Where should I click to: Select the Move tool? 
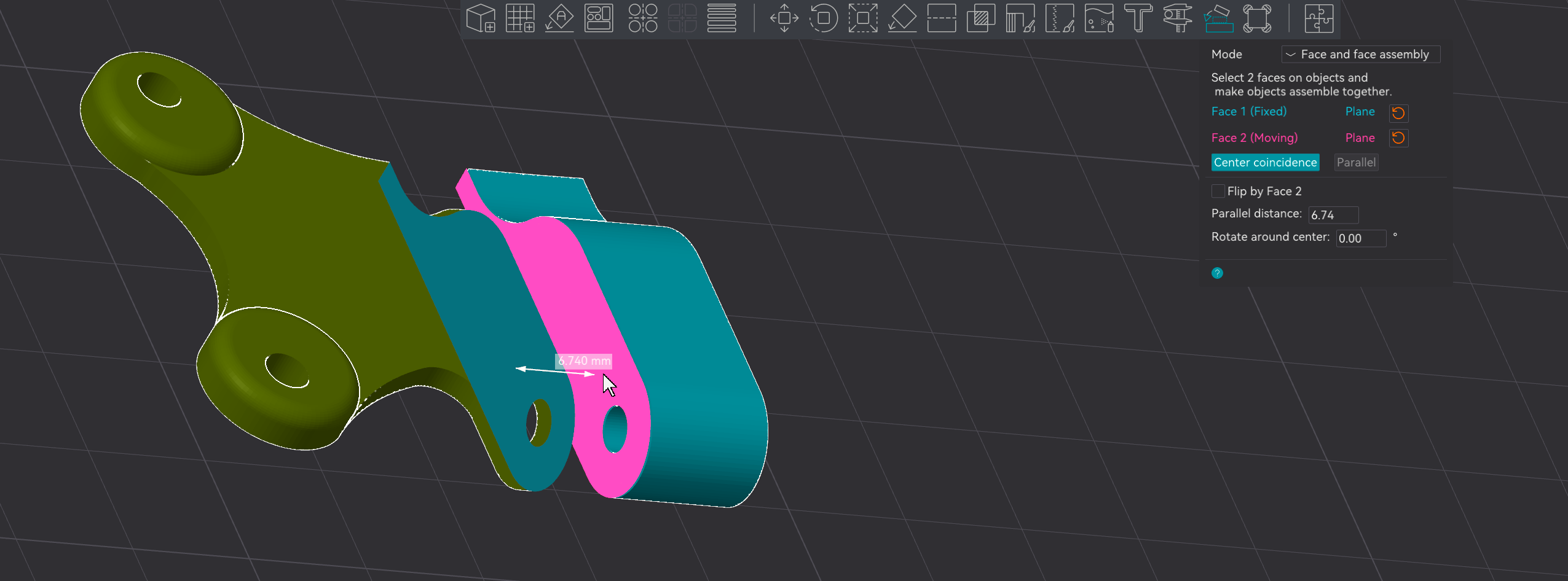tap(784, 18)
